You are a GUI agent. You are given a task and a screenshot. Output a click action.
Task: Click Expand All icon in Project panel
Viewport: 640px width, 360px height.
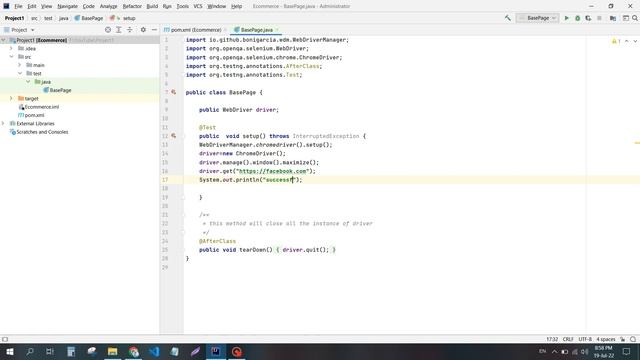pos(119,30)
